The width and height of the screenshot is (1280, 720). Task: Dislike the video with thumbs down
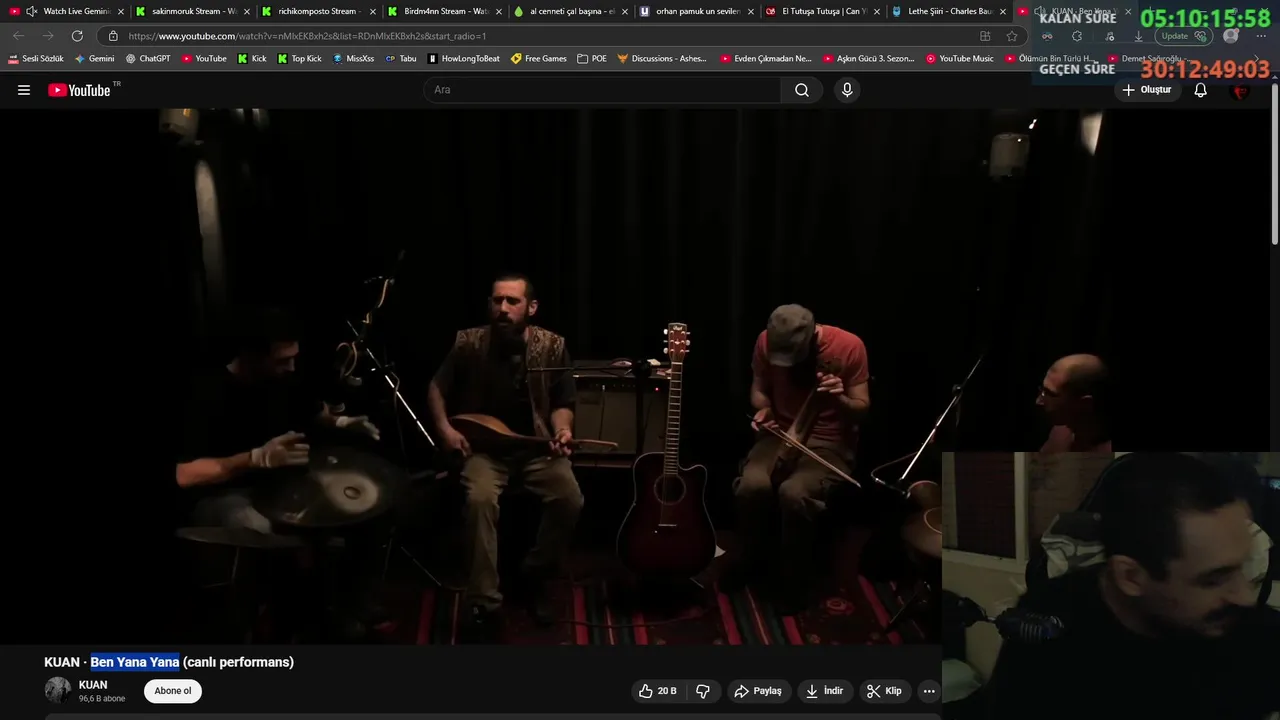click(703, 691)
